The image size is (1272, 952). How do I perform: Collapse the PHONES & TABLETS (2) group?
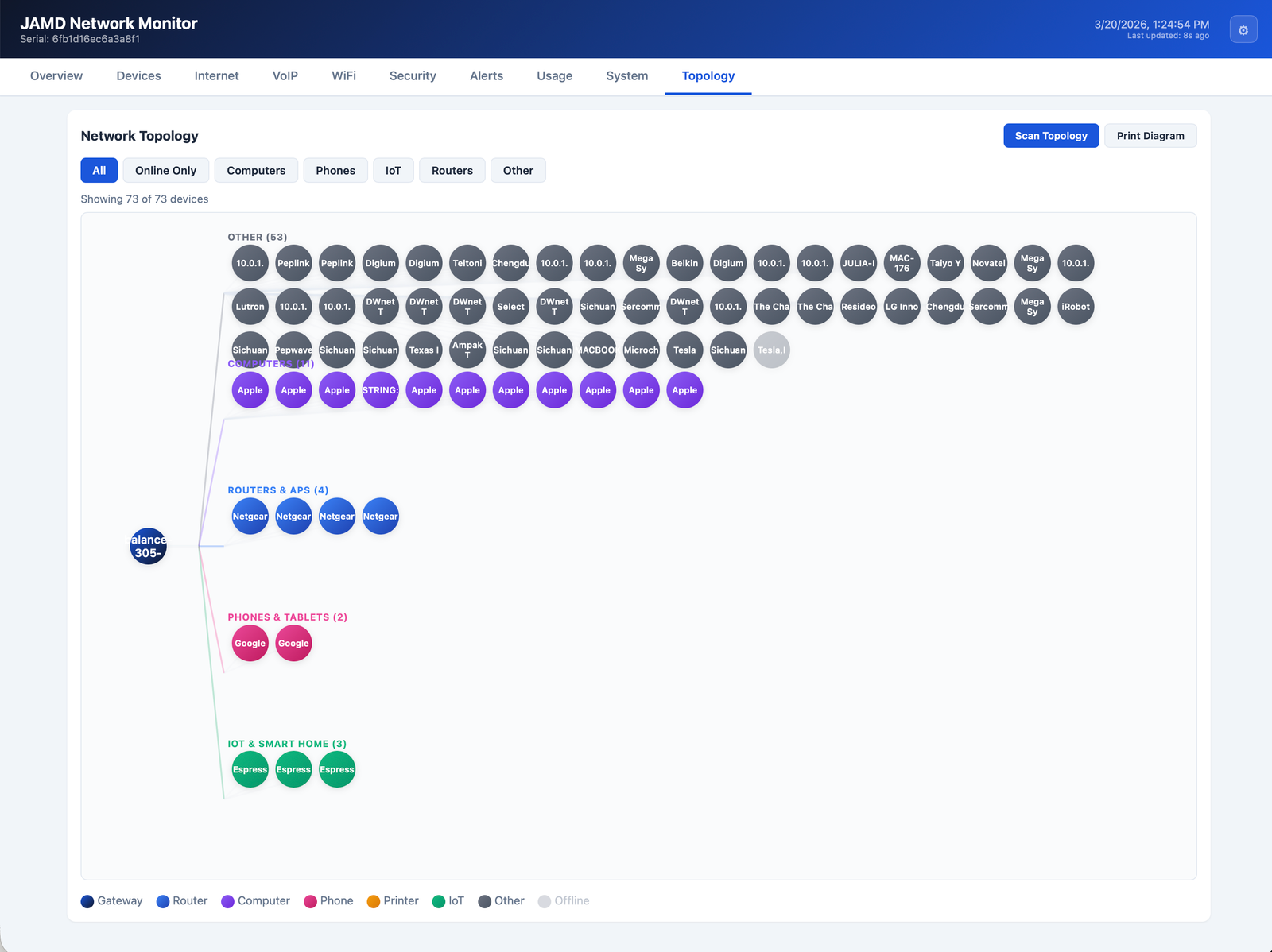288,617
